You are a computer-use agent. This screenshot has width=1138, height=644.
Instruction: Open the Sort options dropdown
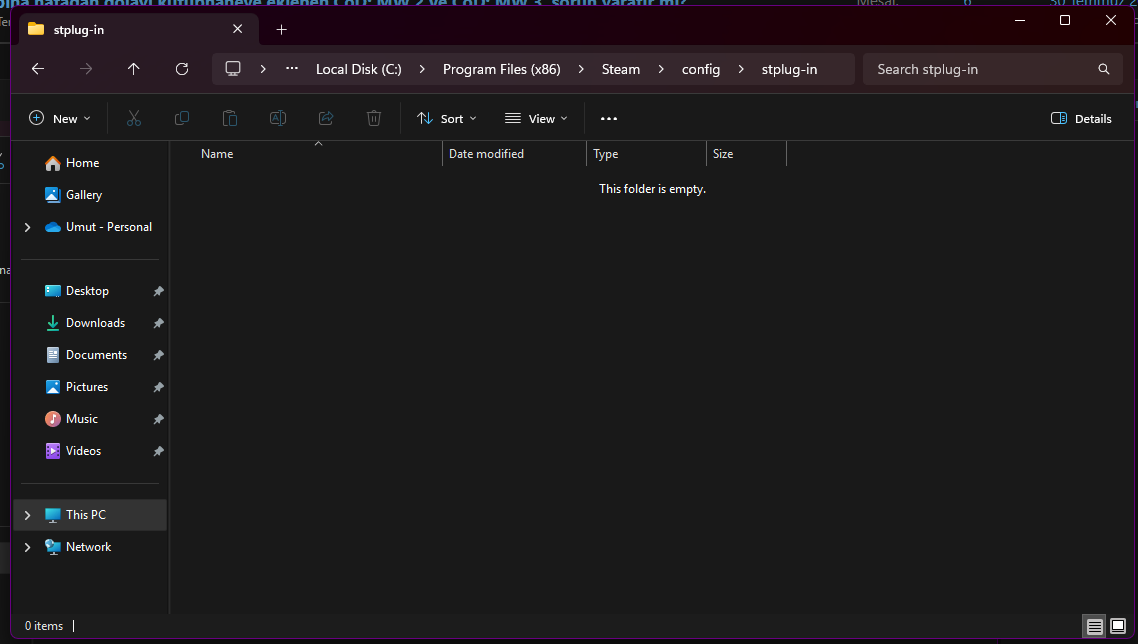tap(446, 118)
